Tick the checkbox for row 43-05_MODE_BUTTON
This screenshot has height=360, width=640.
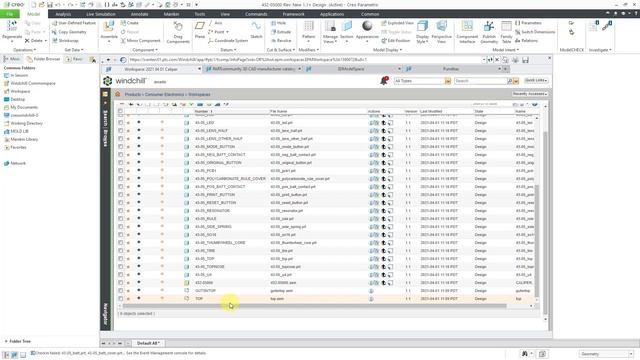coord(120,147)
